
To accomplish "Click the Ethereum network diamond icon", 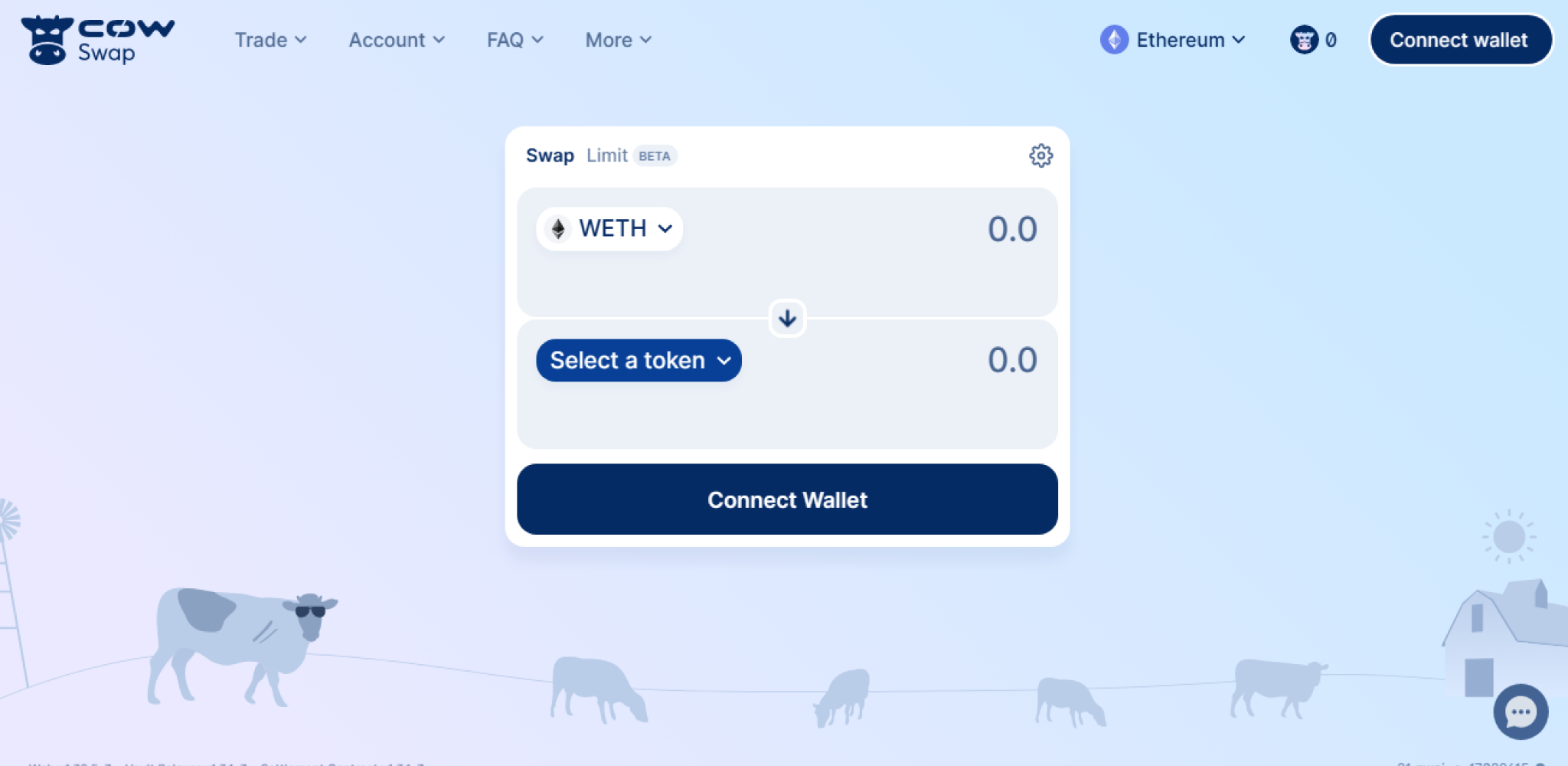I will (x=1114, y=40).
